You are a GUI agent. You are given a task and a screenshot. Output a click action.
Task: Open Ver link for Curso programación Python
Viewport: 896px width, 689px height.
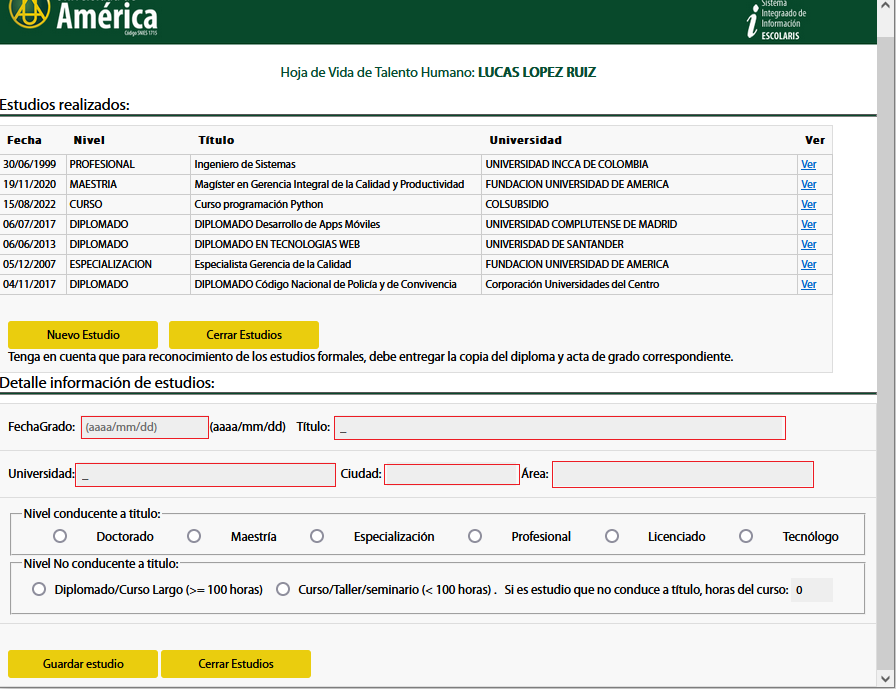pos(808,205)
